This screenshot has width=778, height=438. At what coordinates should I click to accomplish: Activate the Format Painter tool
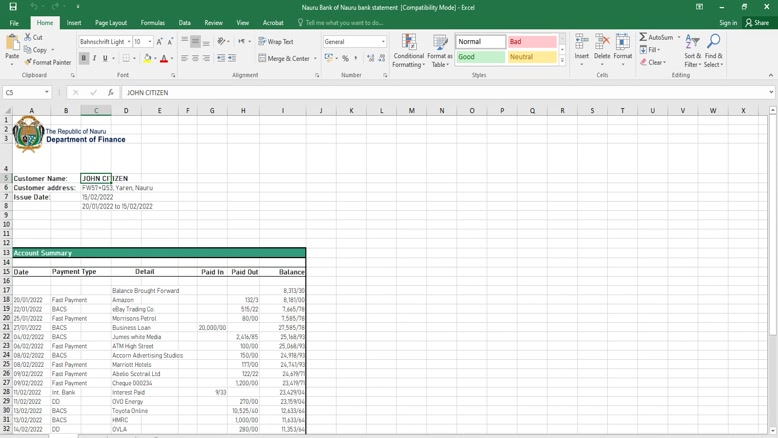48,62
